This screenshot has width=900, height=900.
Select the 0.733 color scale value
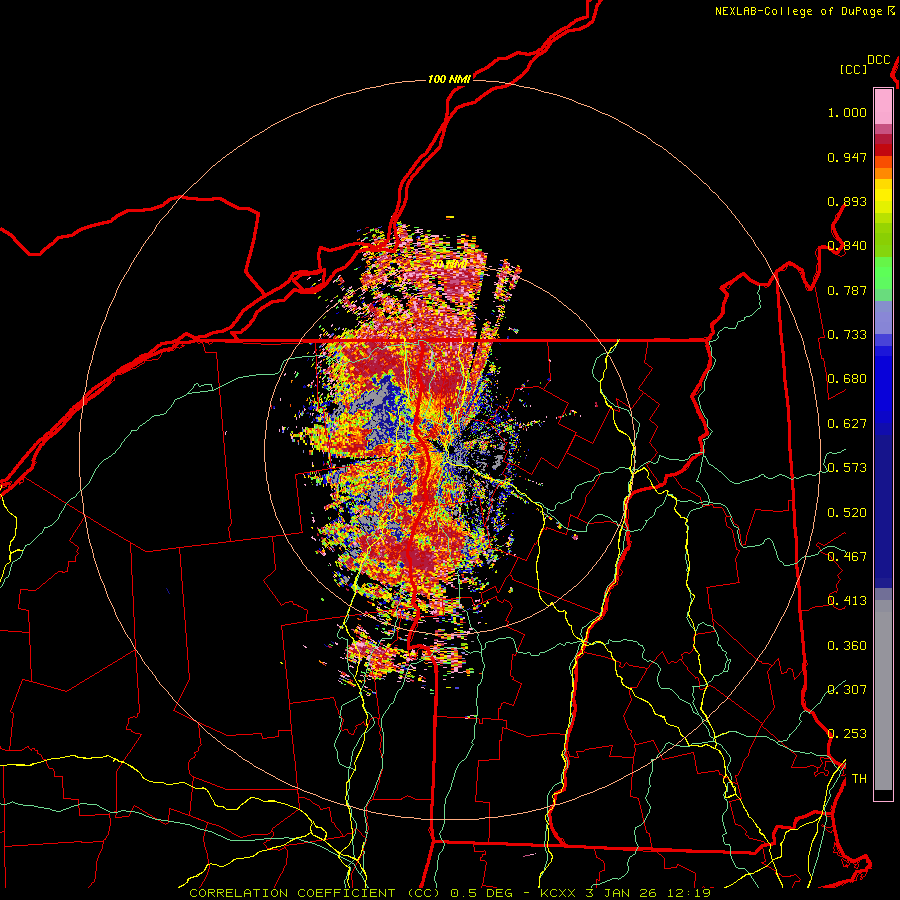point(847,334)
